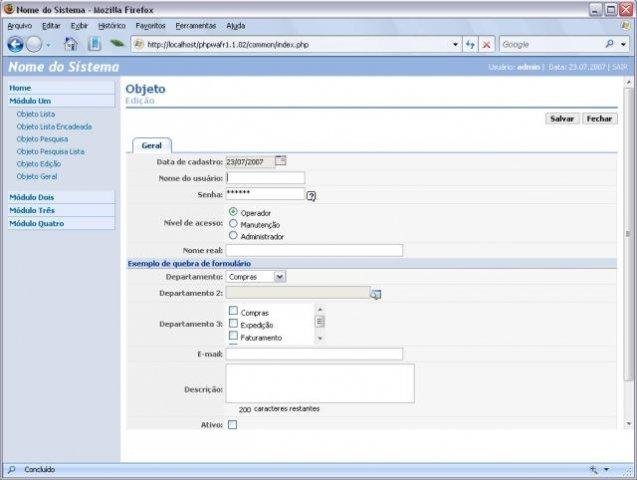
Task: Open the Objeto Pesquisa link
Action: point(42,139)
